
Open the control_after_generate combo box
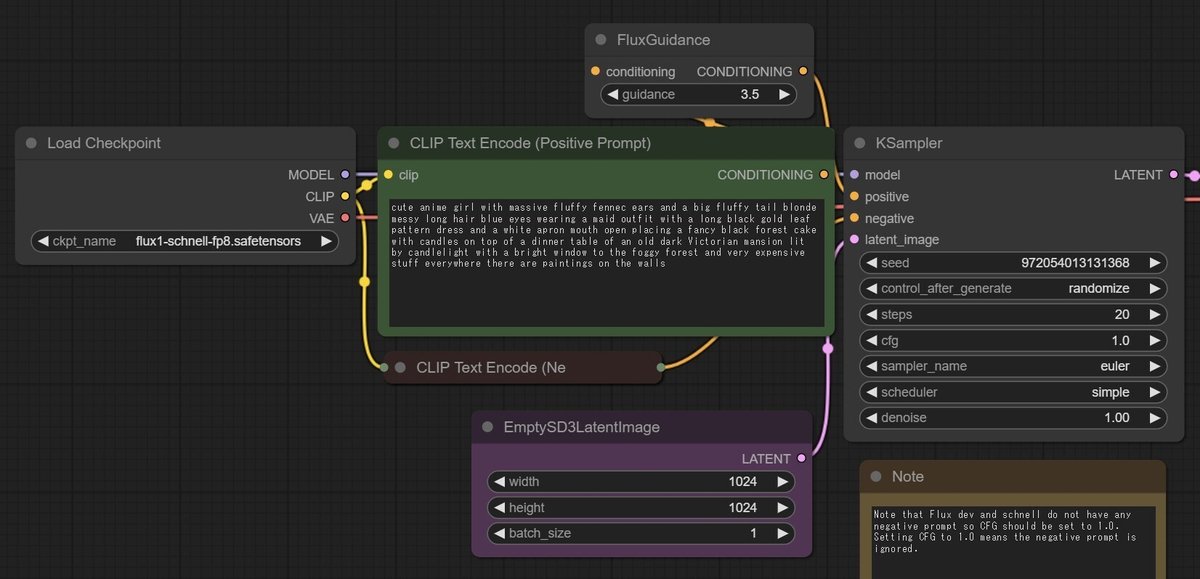pyautogui.click(x=1013, y=288)
